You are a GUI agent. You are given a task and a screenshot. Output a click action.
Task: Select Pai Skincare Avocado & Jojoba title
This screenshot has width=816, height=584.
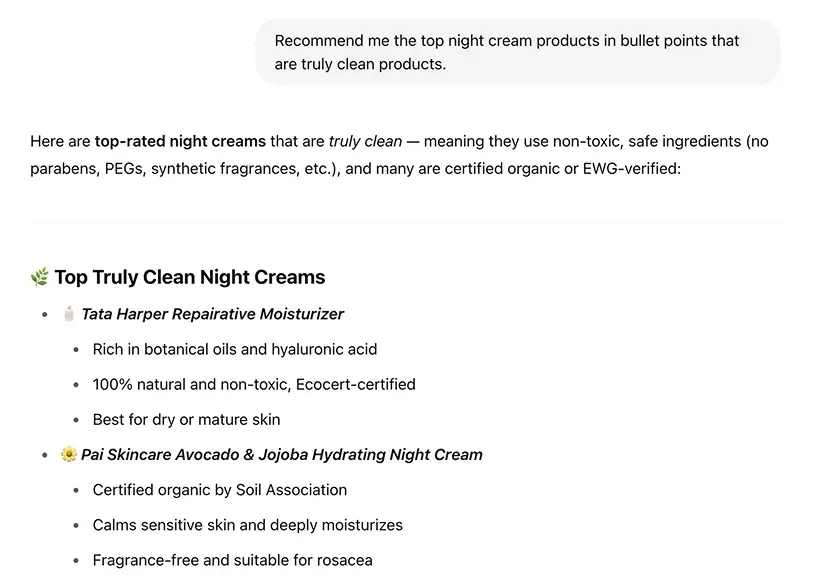pos(282,454)
